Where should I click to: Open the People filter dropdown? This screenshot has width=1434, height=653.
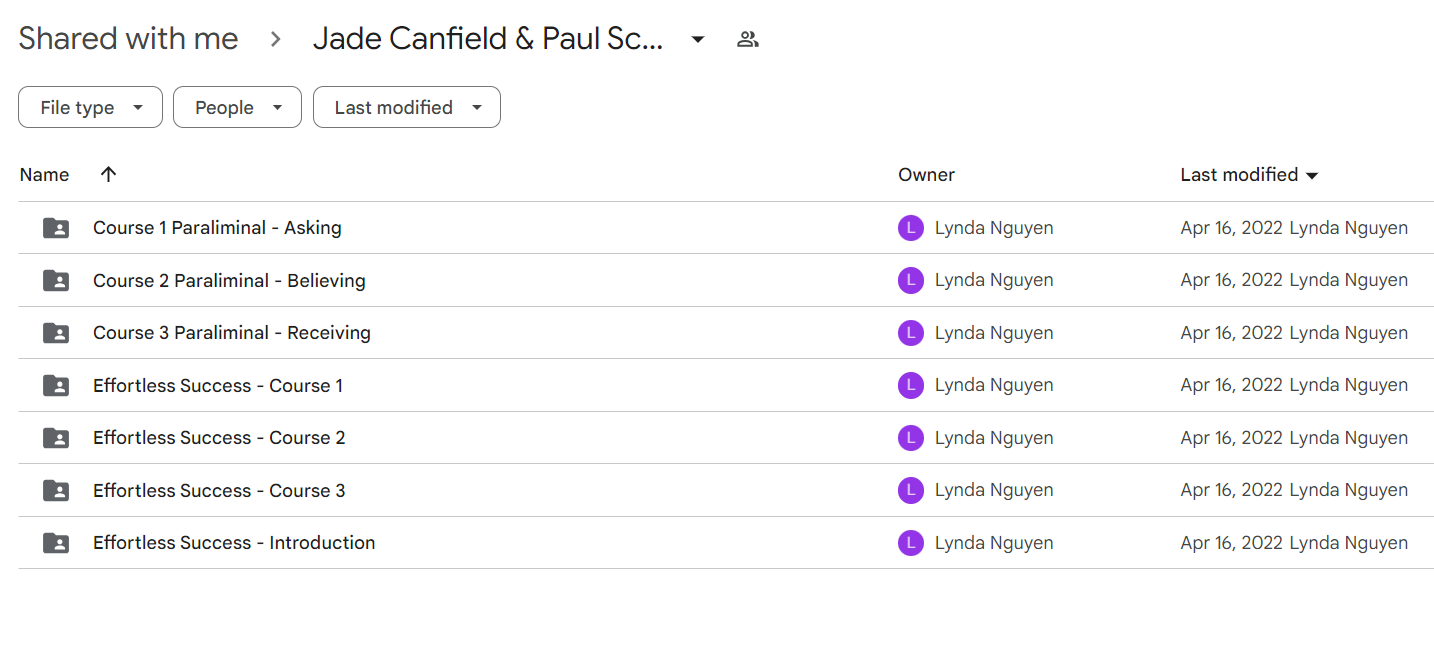point(237,107)
